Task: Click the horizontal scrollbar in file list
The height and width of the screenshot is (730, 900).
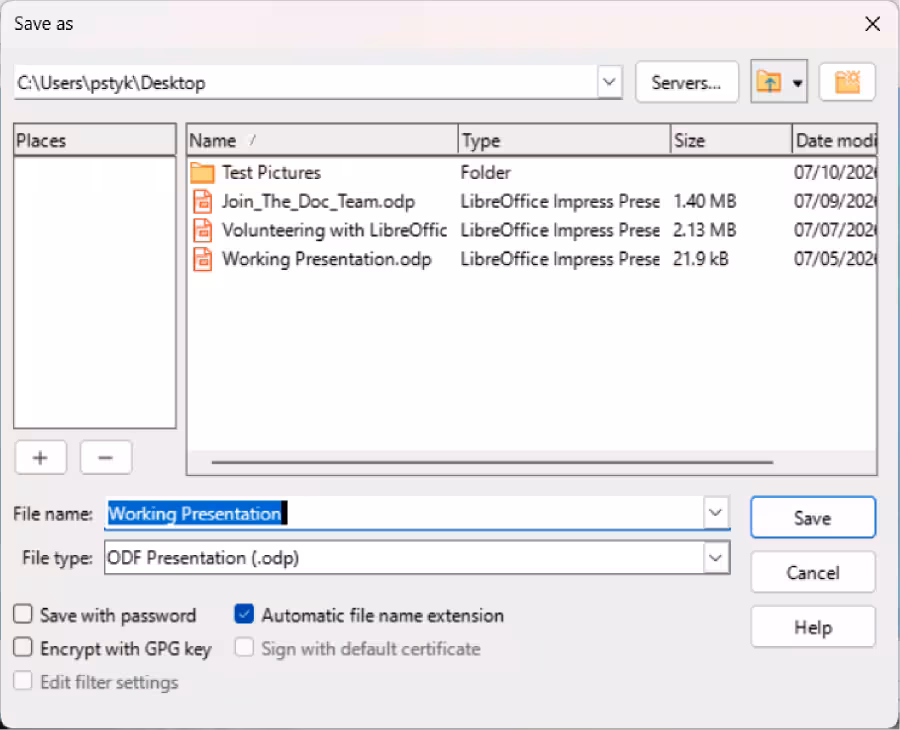Action: tap(492, 462)
